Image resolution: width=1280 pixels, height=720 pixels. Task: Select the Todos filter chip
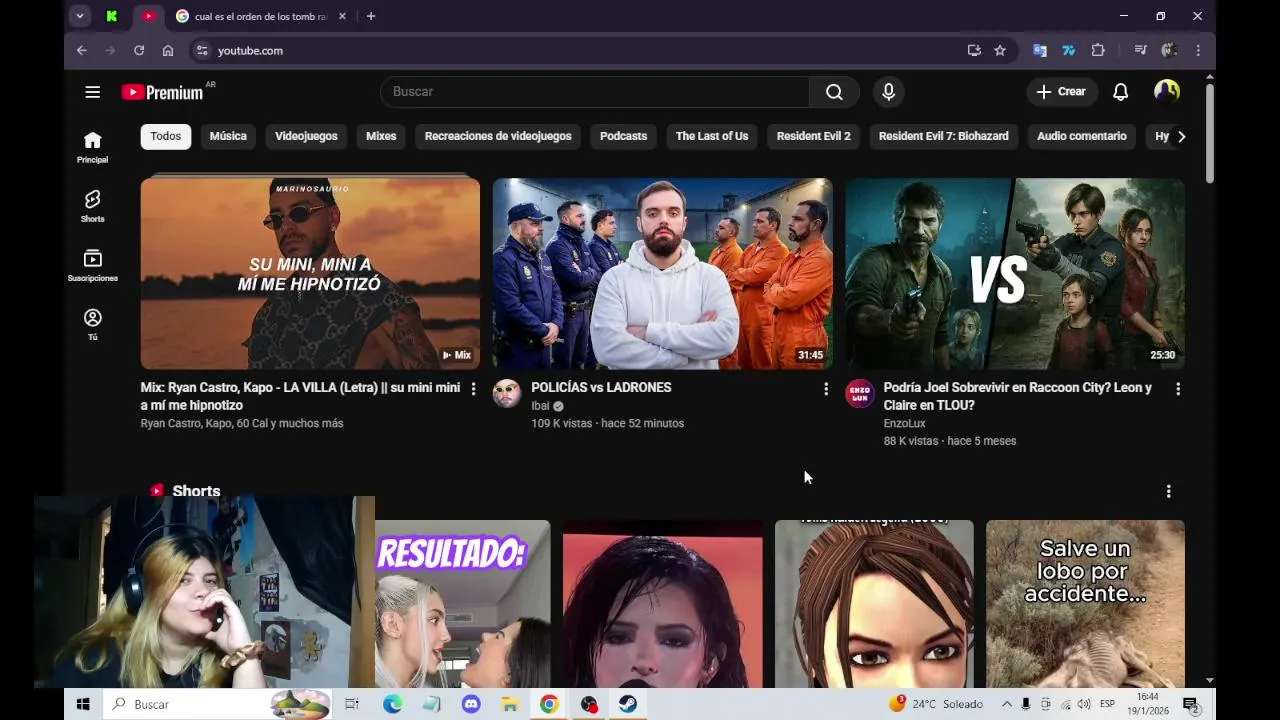(166, 136)
